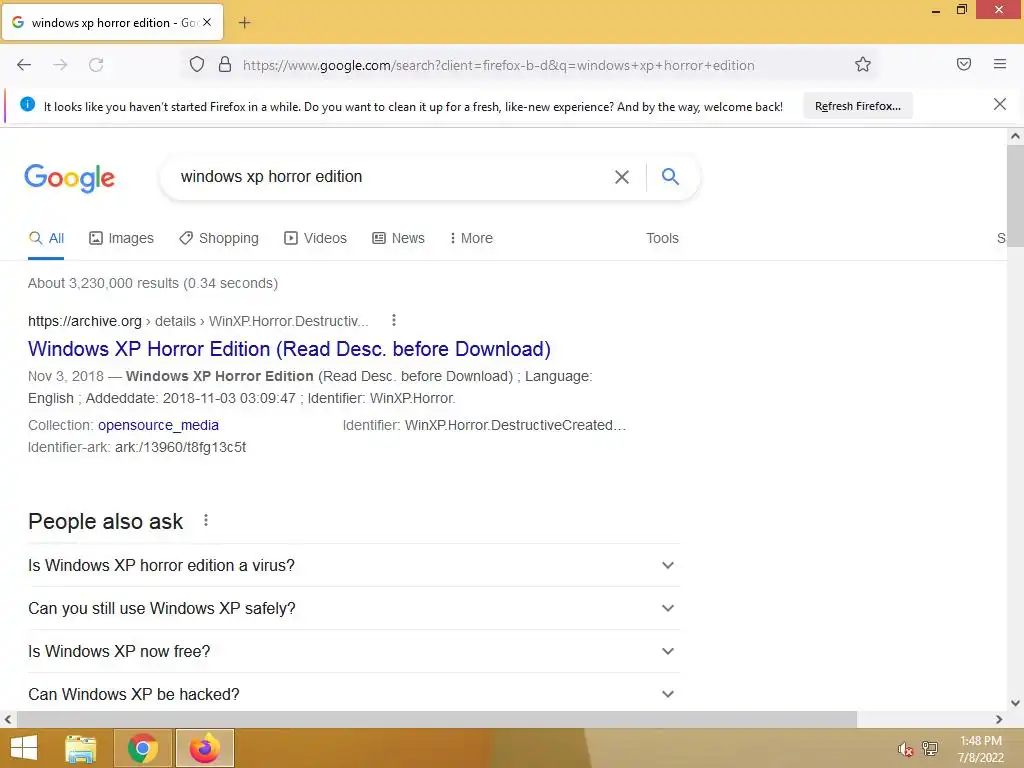The image size is (1024, 768).
Task: Click the address bar URL
Action: click(x=498, y=65)
